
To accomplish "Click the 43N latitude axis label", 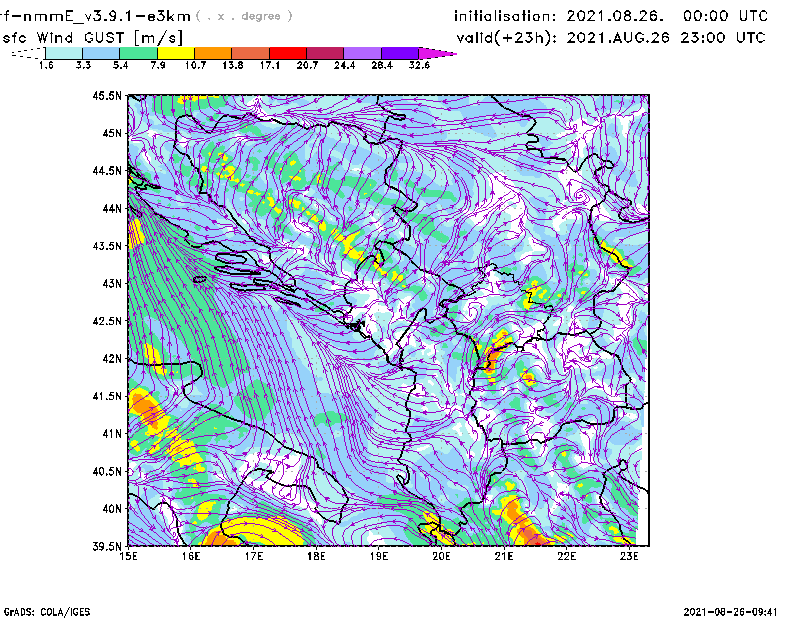I will (x=112, y=283).
